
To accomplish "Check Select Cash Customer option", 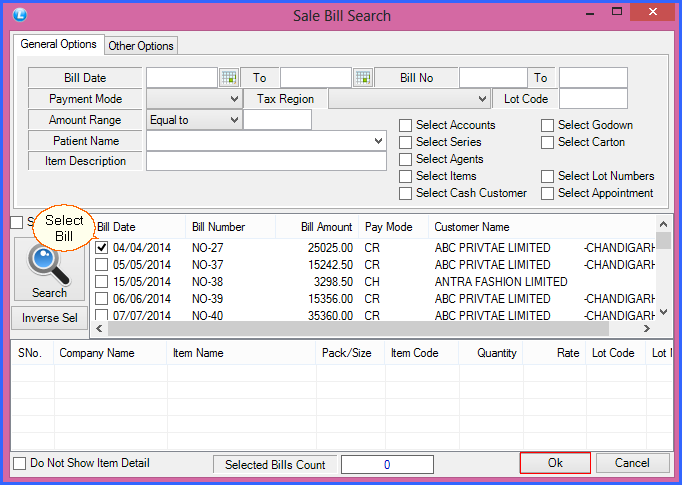I will 405,193.
